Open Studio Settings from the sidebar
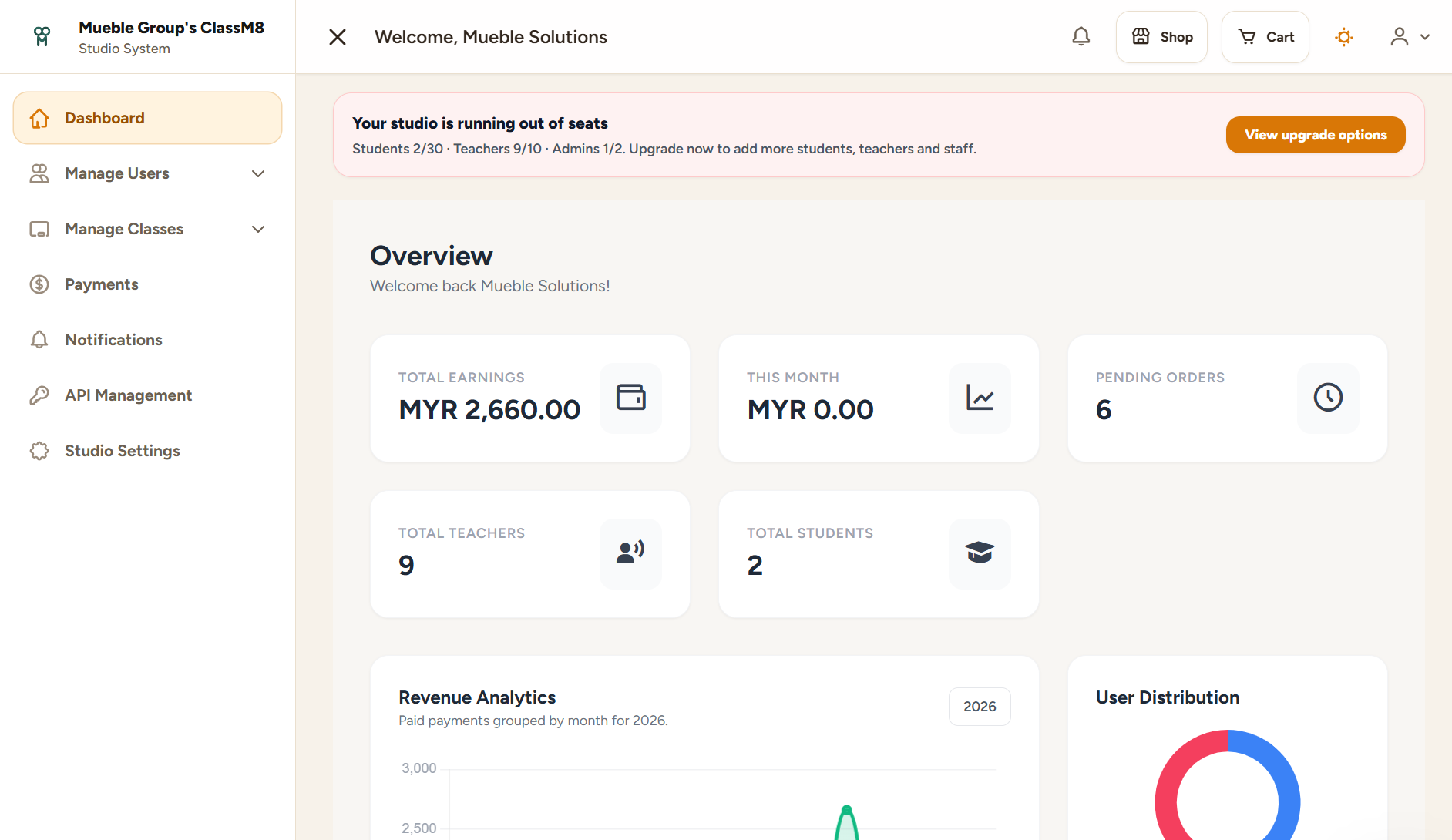 (147, 451)
